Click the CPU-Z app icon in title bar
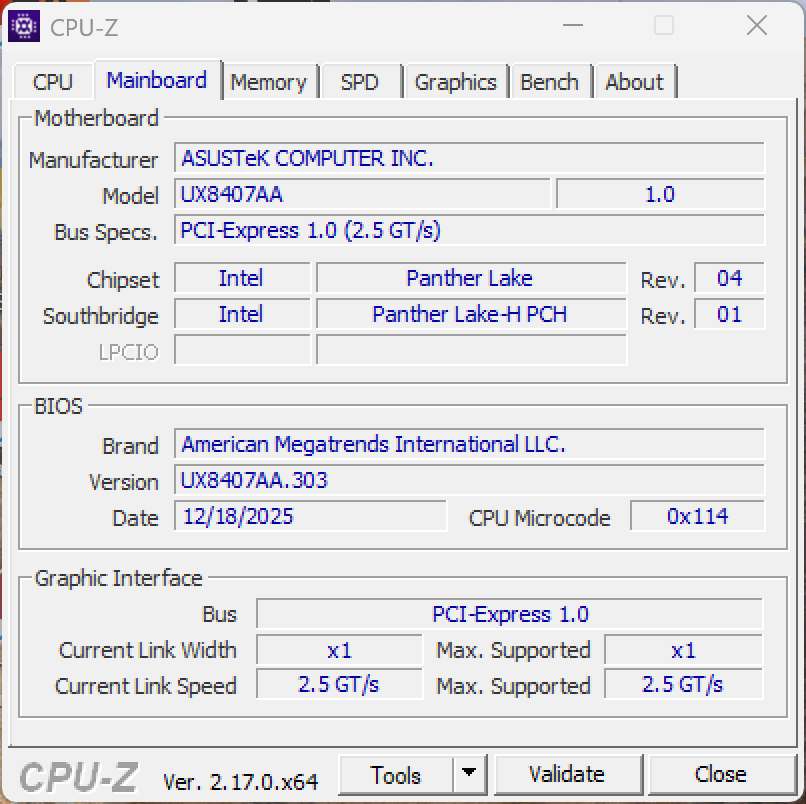 tap(24, 27)
